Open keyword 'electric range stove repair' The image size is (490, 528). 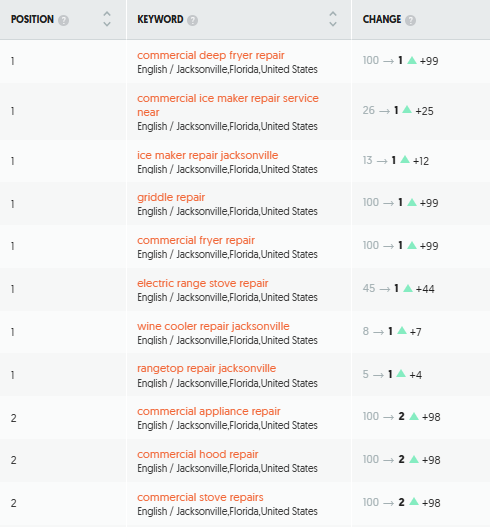click(x=202, y=283)
